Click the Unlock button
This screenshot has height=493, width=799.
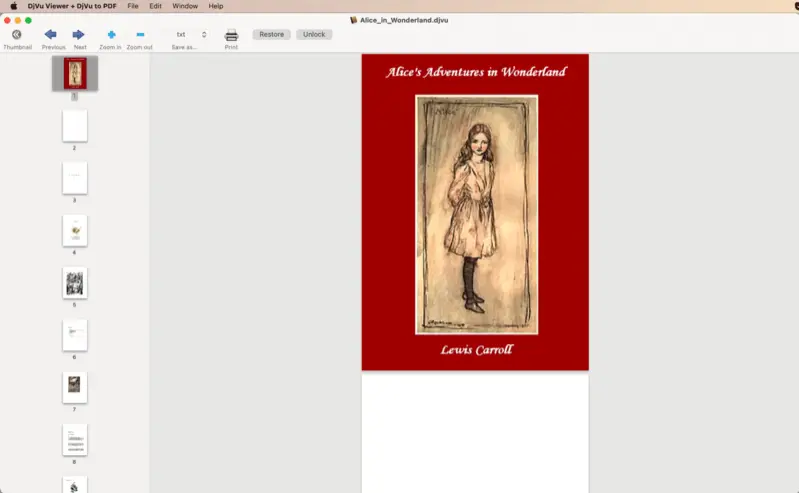tap(314, 34)
